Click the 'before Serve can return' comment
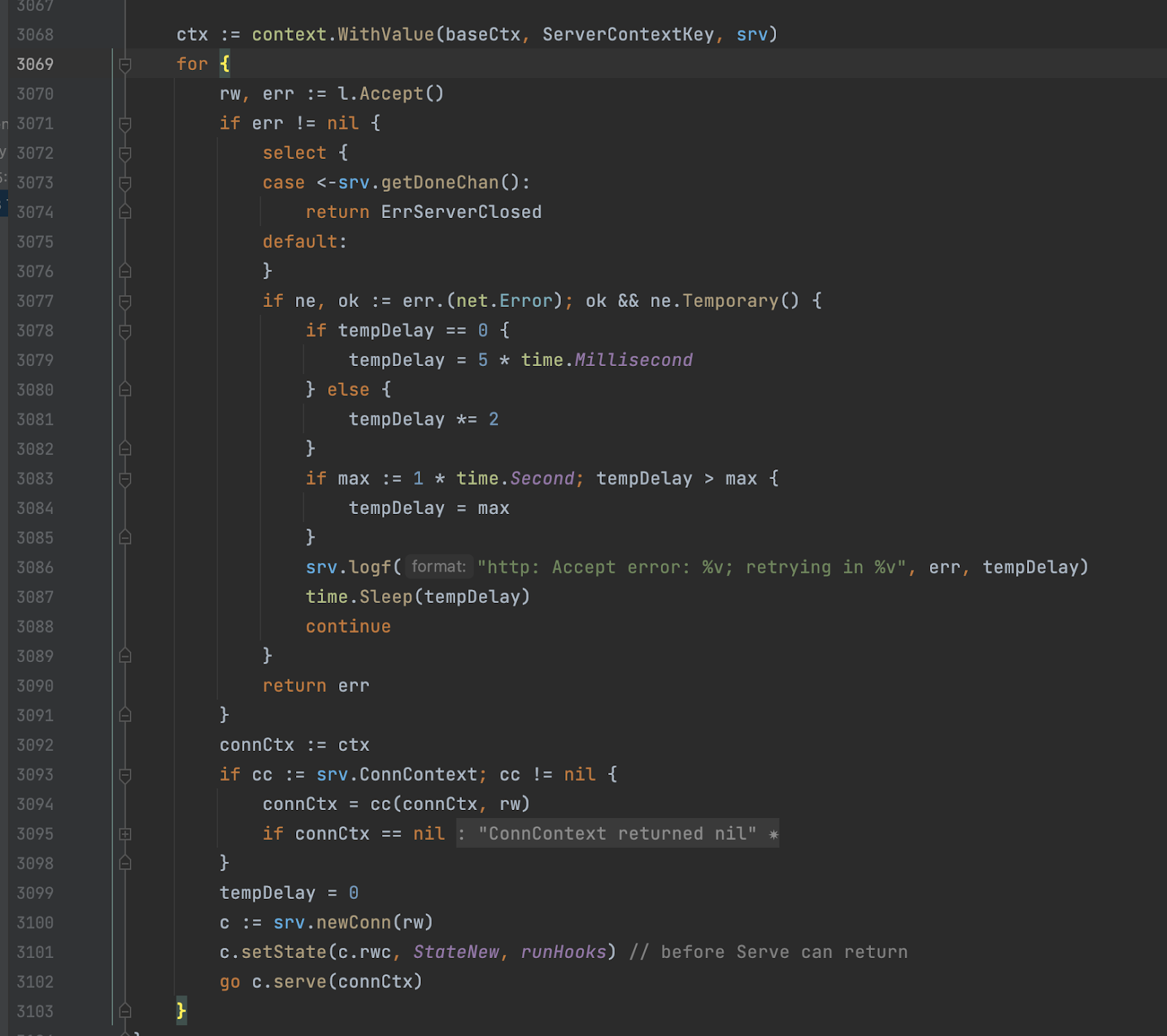1167x1036 pixels. click(783, 952)
